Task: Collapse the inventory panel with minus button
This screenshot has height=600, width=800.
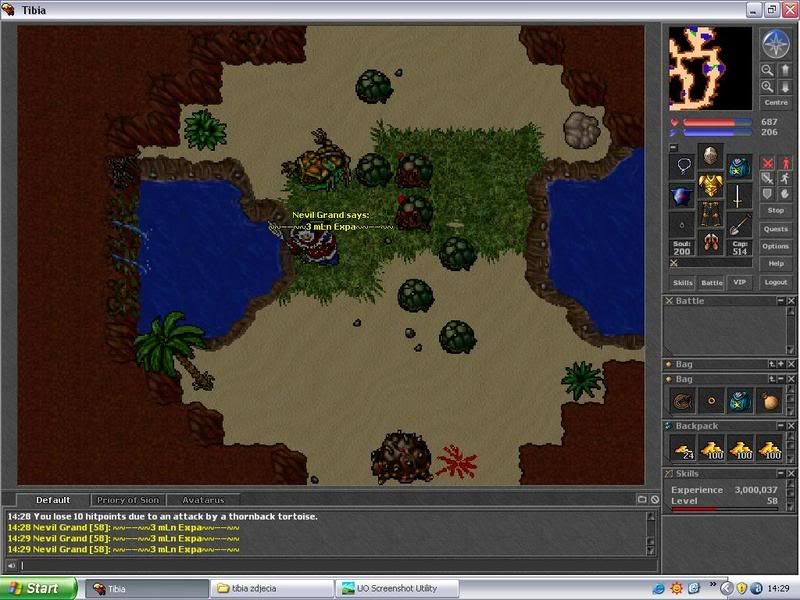Action: (x=673, y=147)
